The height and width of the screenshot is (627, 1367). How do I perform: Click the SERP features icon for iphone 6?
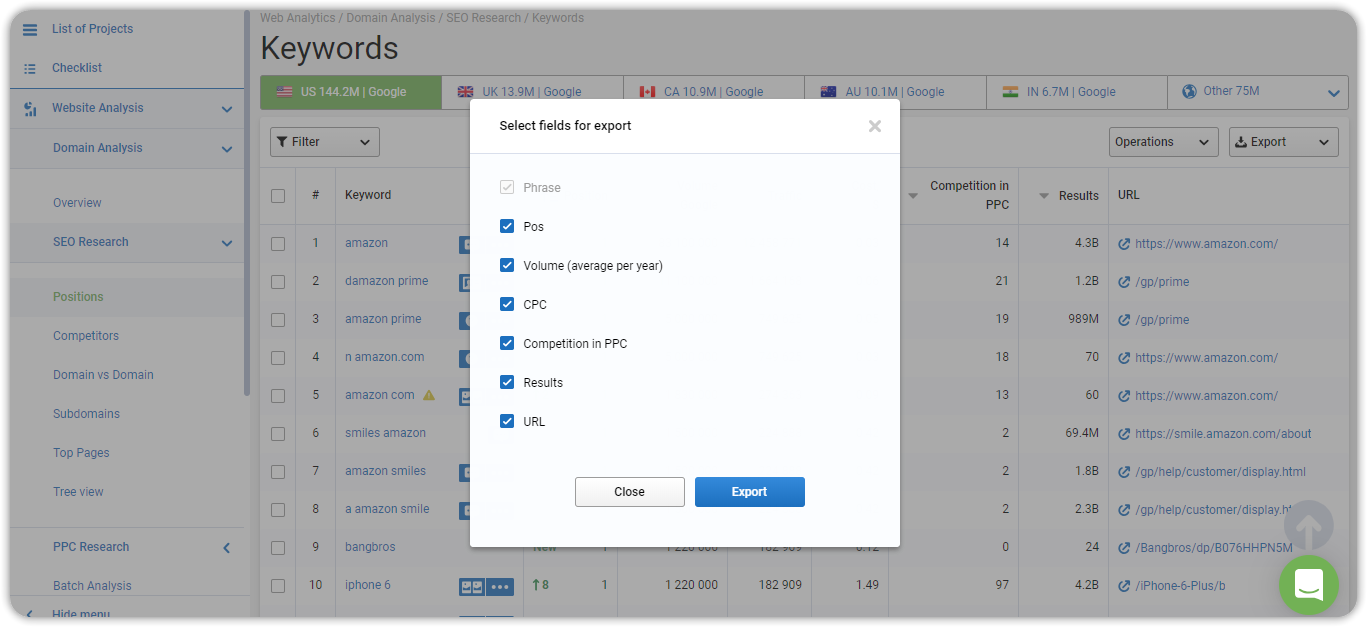pyautogui.click(x=472, y=586)
